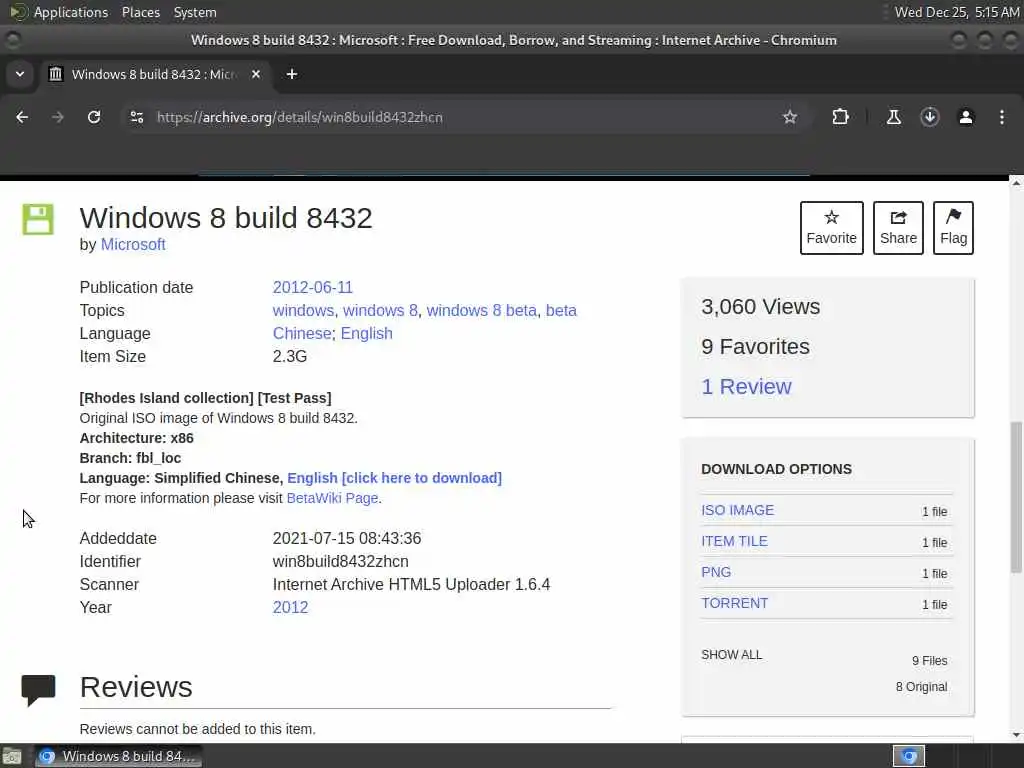
Task: Open the 2012 year link
Action: click(290, 607)
